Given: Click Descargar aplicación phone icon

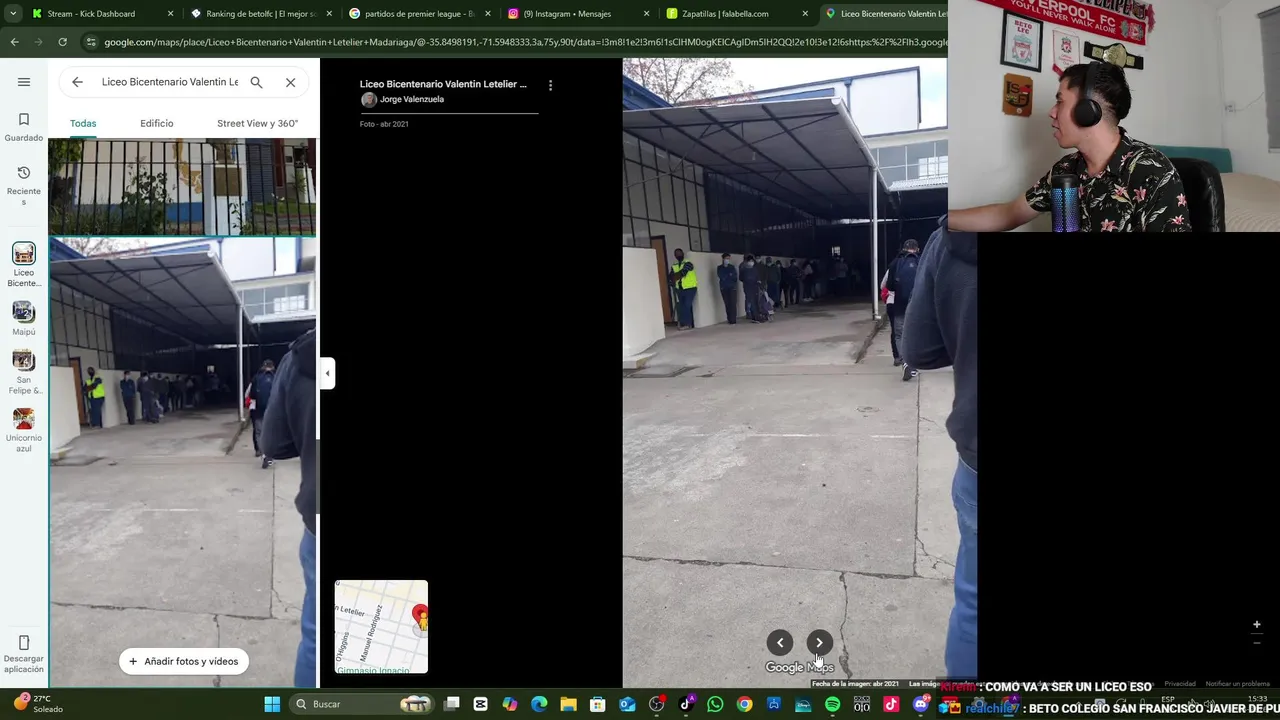Looking at the screenshot, I should [x=24, y=643].
